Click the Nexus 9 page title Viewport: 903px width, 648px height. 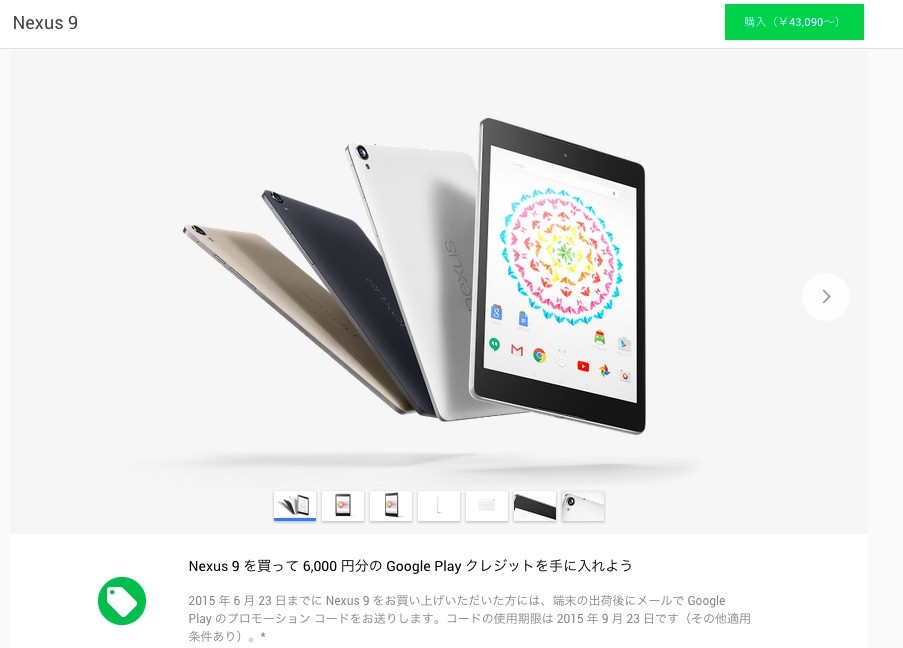[45, 22]
